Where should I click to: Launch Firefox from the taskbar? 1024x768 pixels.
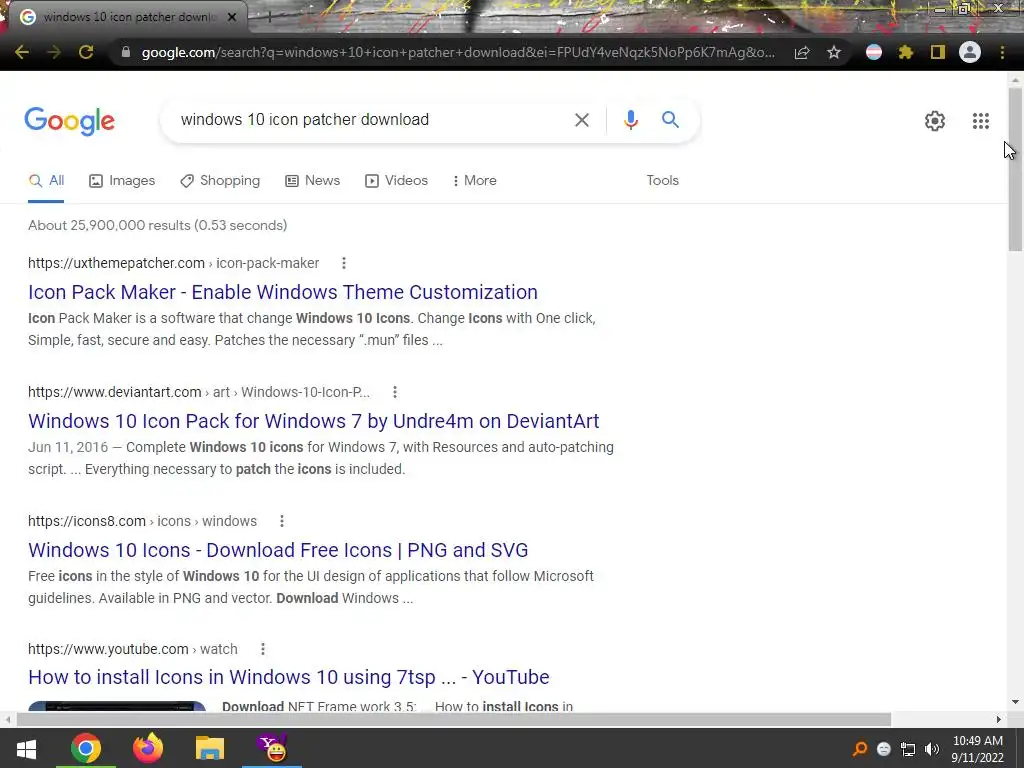click(148, 748)
